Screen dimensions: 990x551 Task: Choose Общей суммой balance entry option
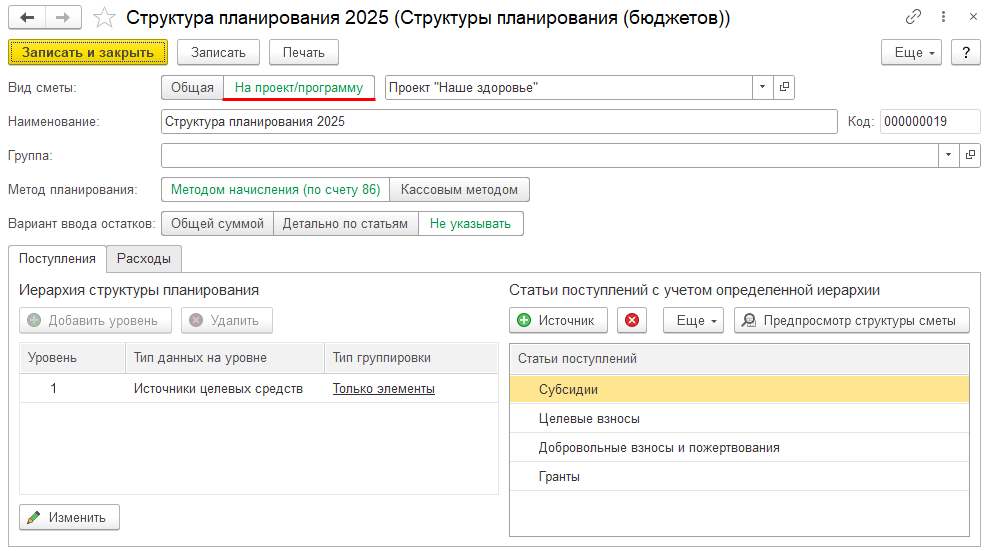tap(217, 223)
